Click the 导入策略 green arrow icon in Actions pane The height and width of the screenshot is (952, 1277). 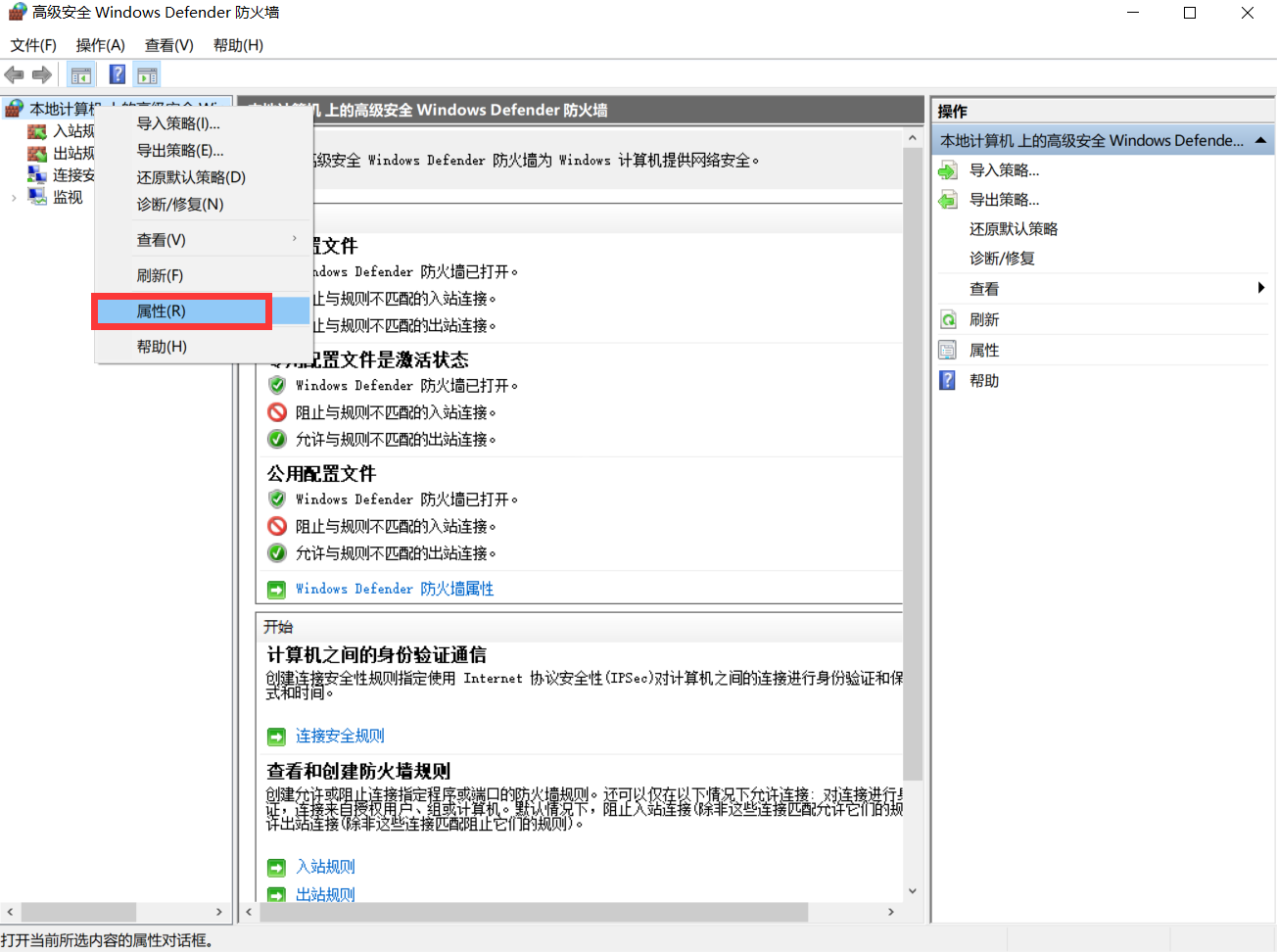click(x=947, y=170)
